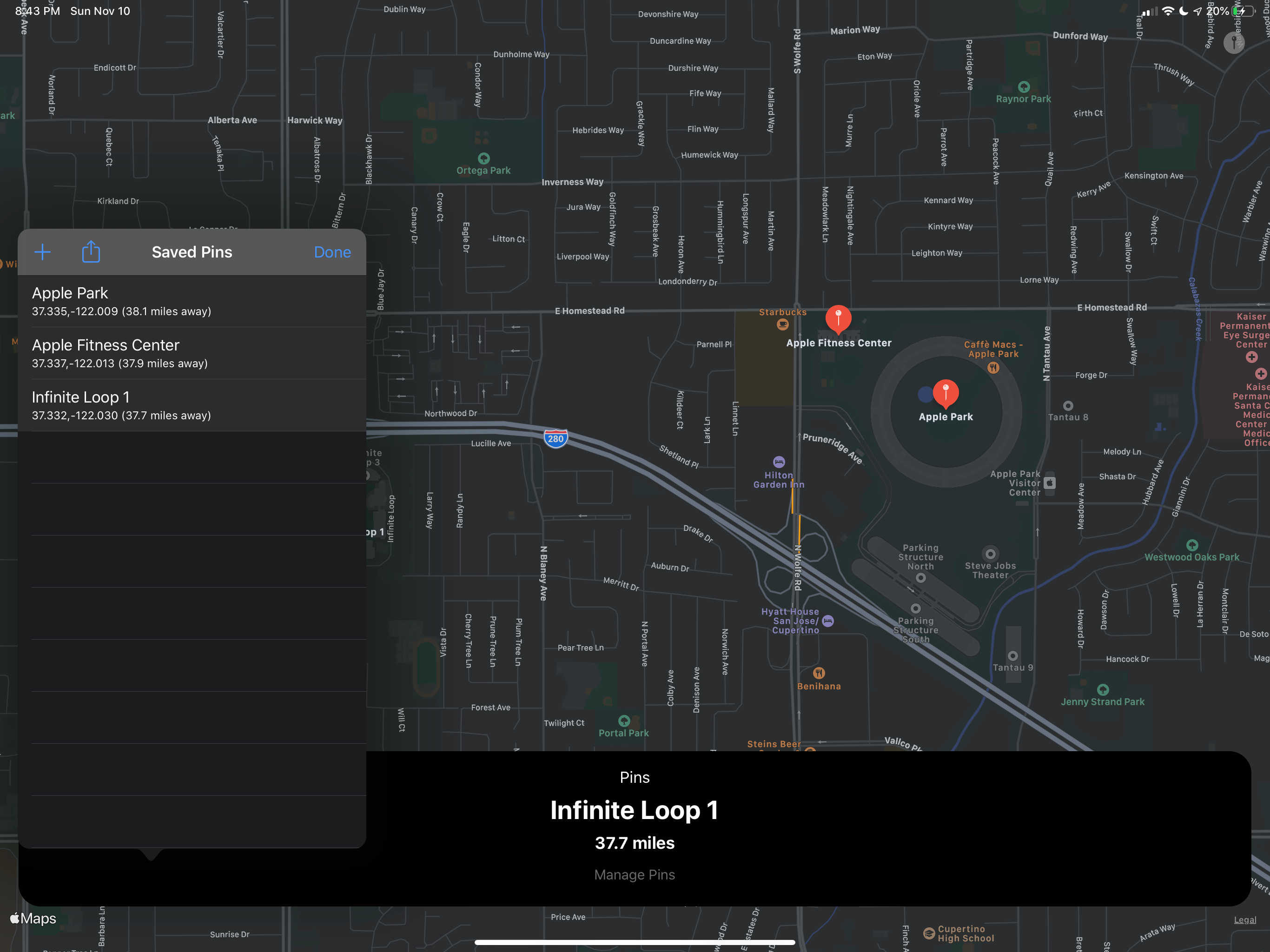
Task: Tap the Hilton Garden Inn hotel icon
Action: tap(779, 462)
